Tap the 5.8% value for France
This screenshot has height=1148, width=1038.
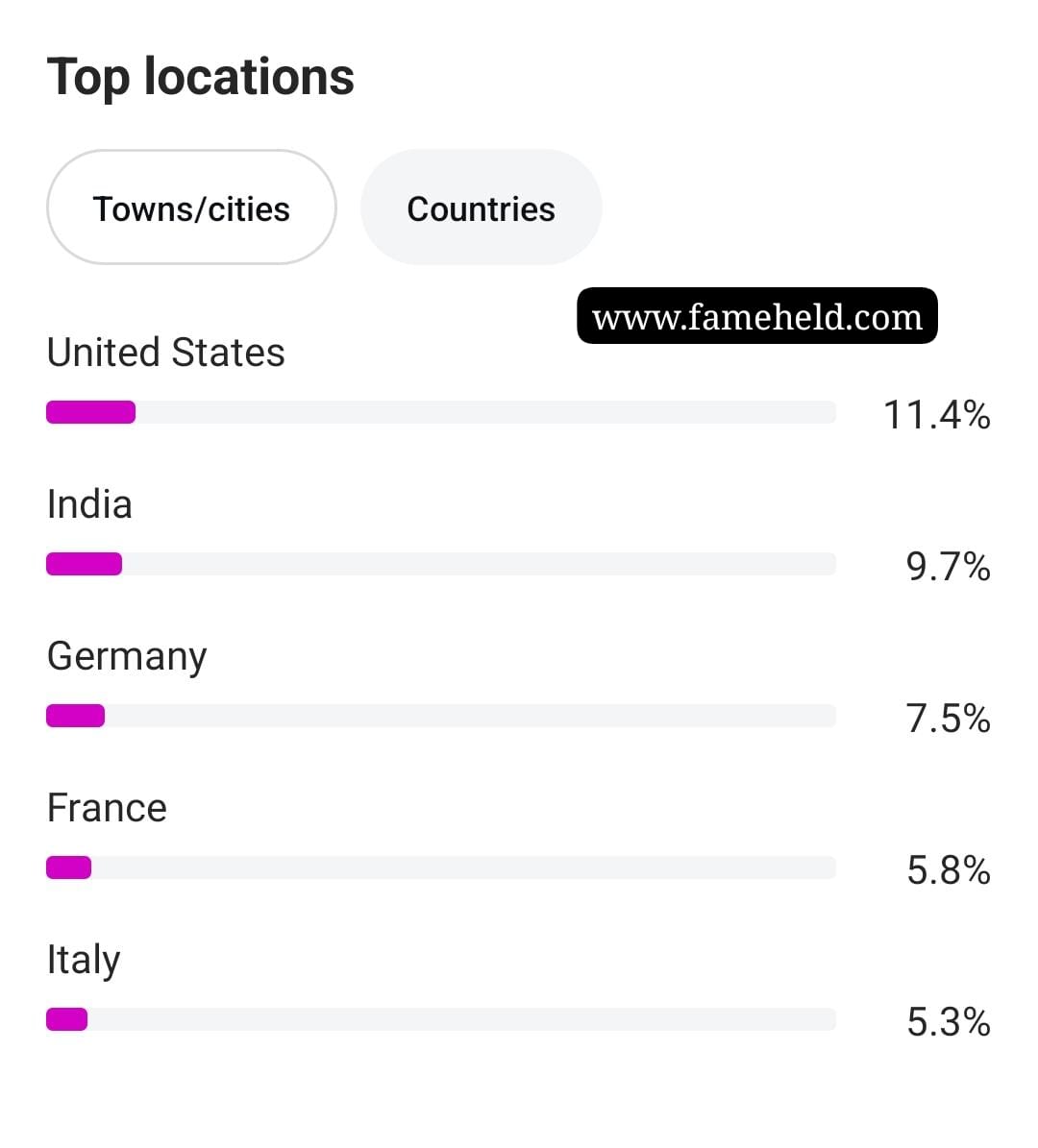coord(948,870)
